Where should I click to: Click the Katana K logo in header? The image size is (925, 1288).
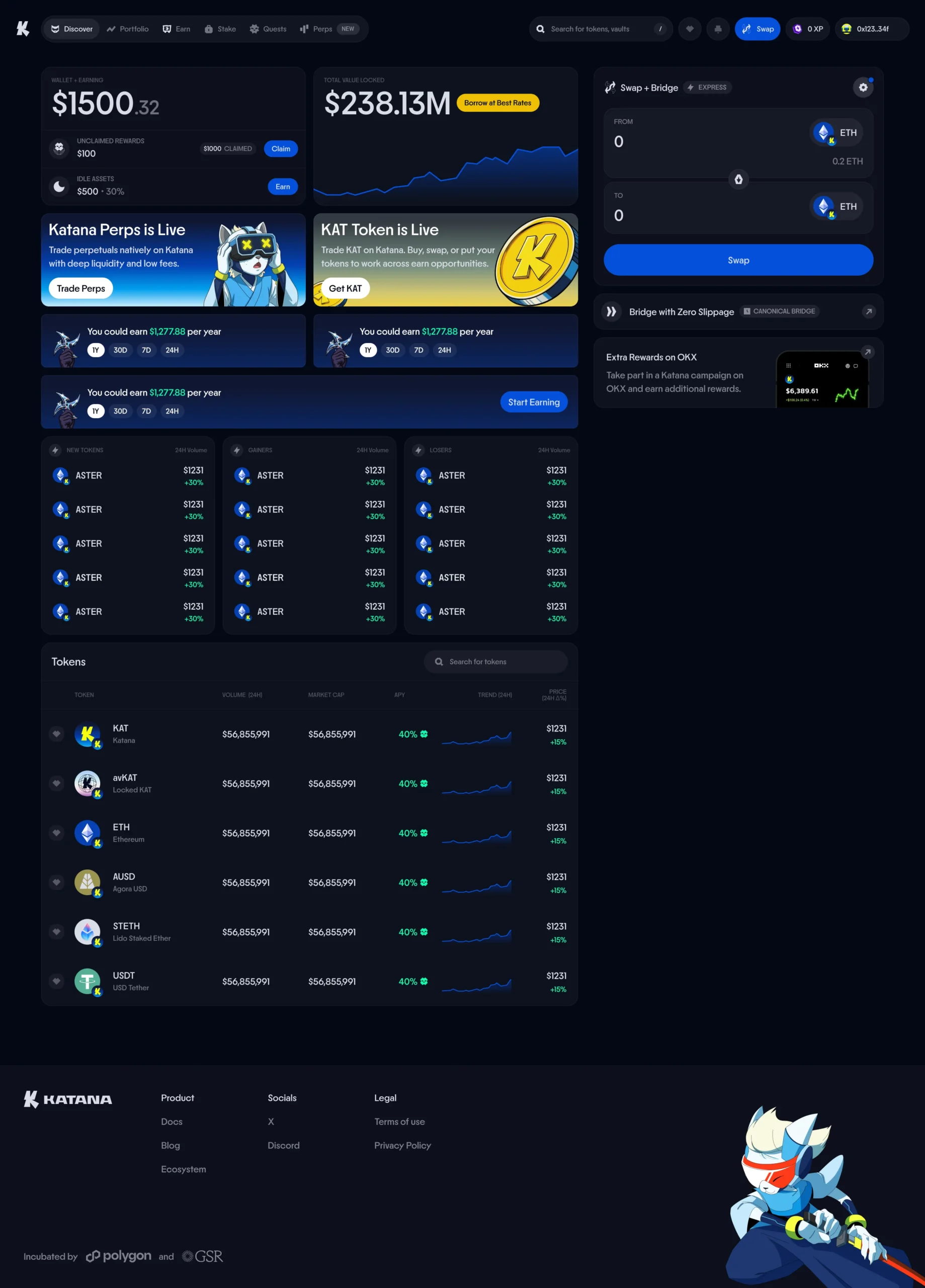point(23,28)
